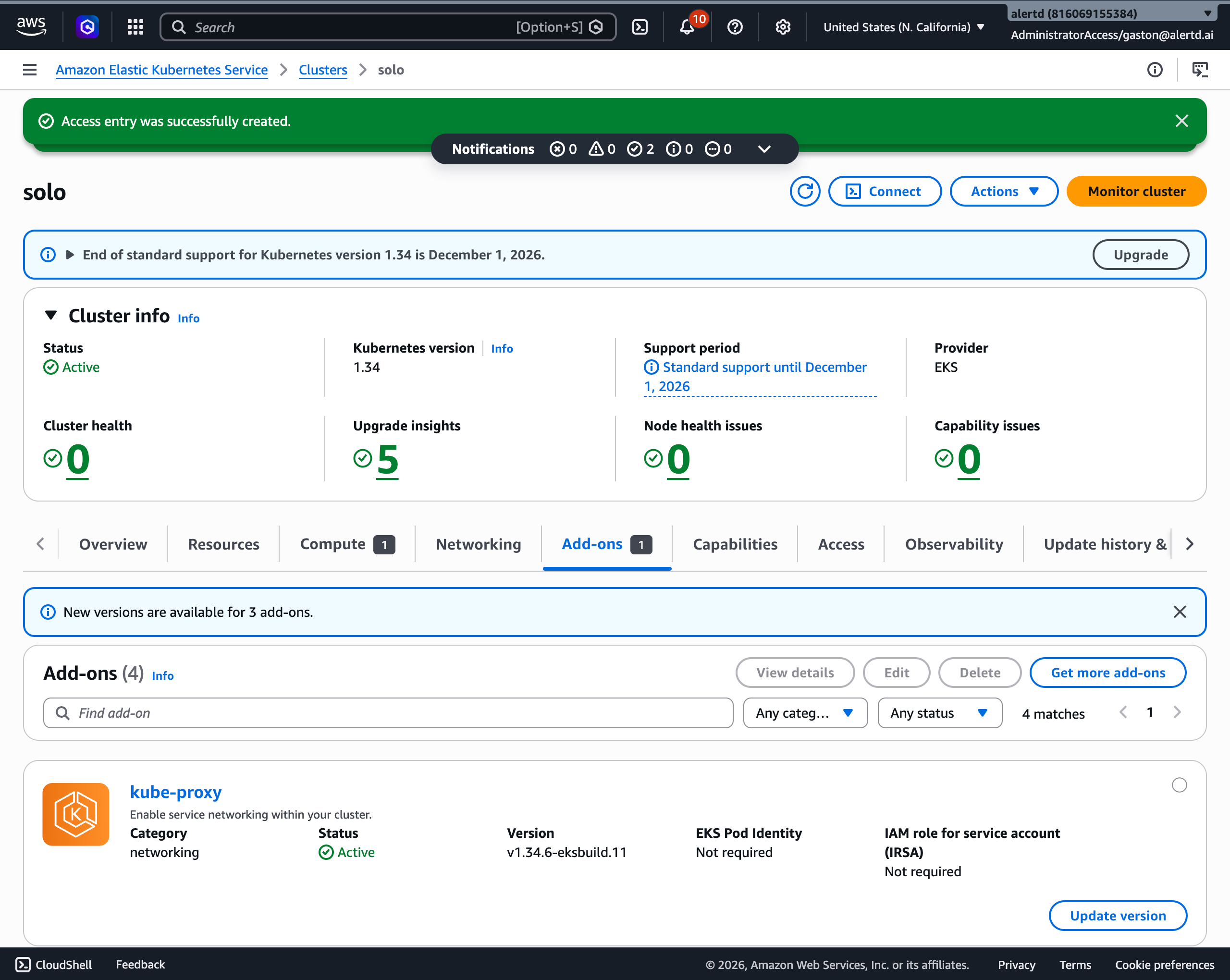Open the tutorials panel icon at top right
The height and width of the screenshot is (980, 1230).
tap(1200, 70)
